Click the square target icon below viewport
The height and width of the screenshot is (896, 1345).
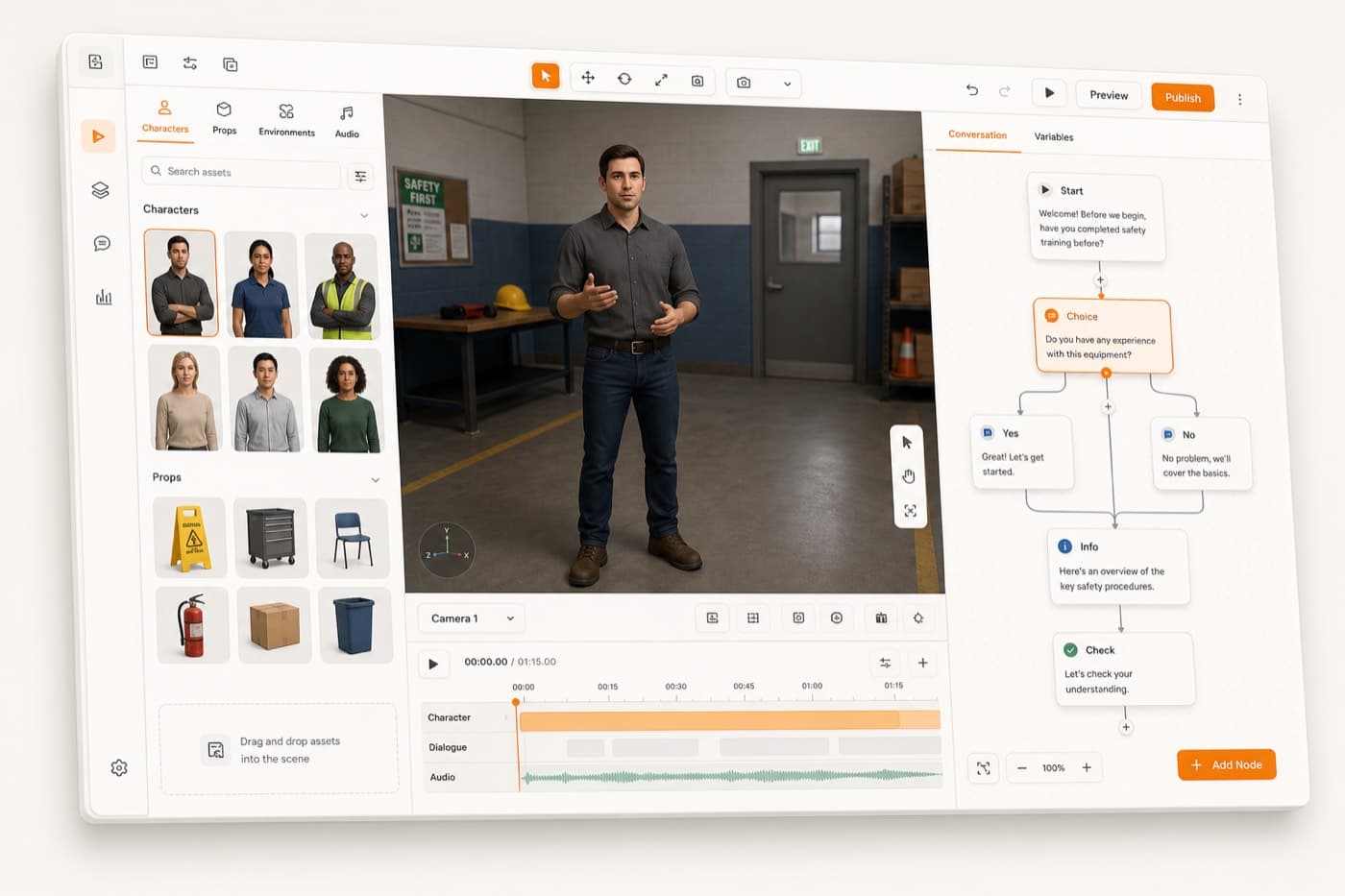[x=798, y=618]
